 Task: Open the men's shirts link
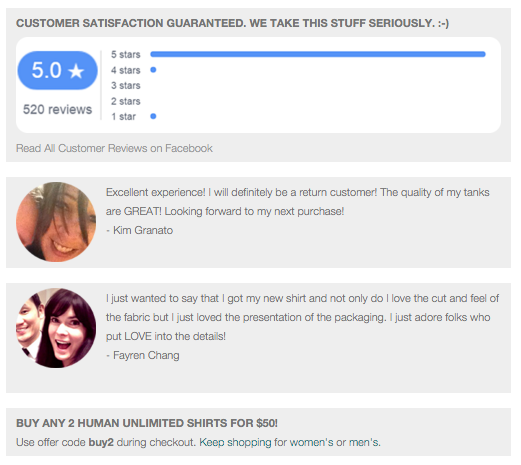364,442
